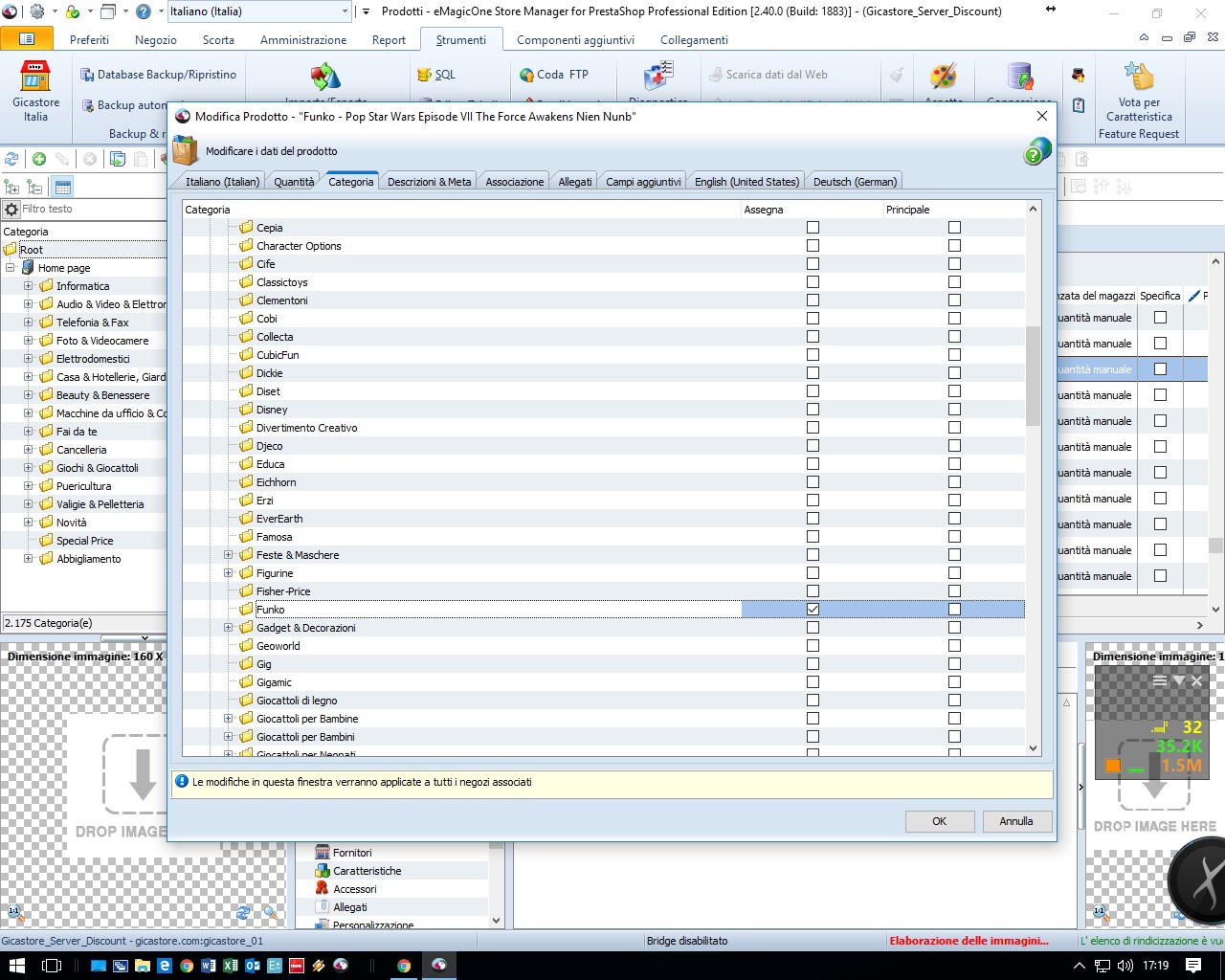The image size is (1225, 980).
Task: Click the Categoria column header
Action: (462, 210)
